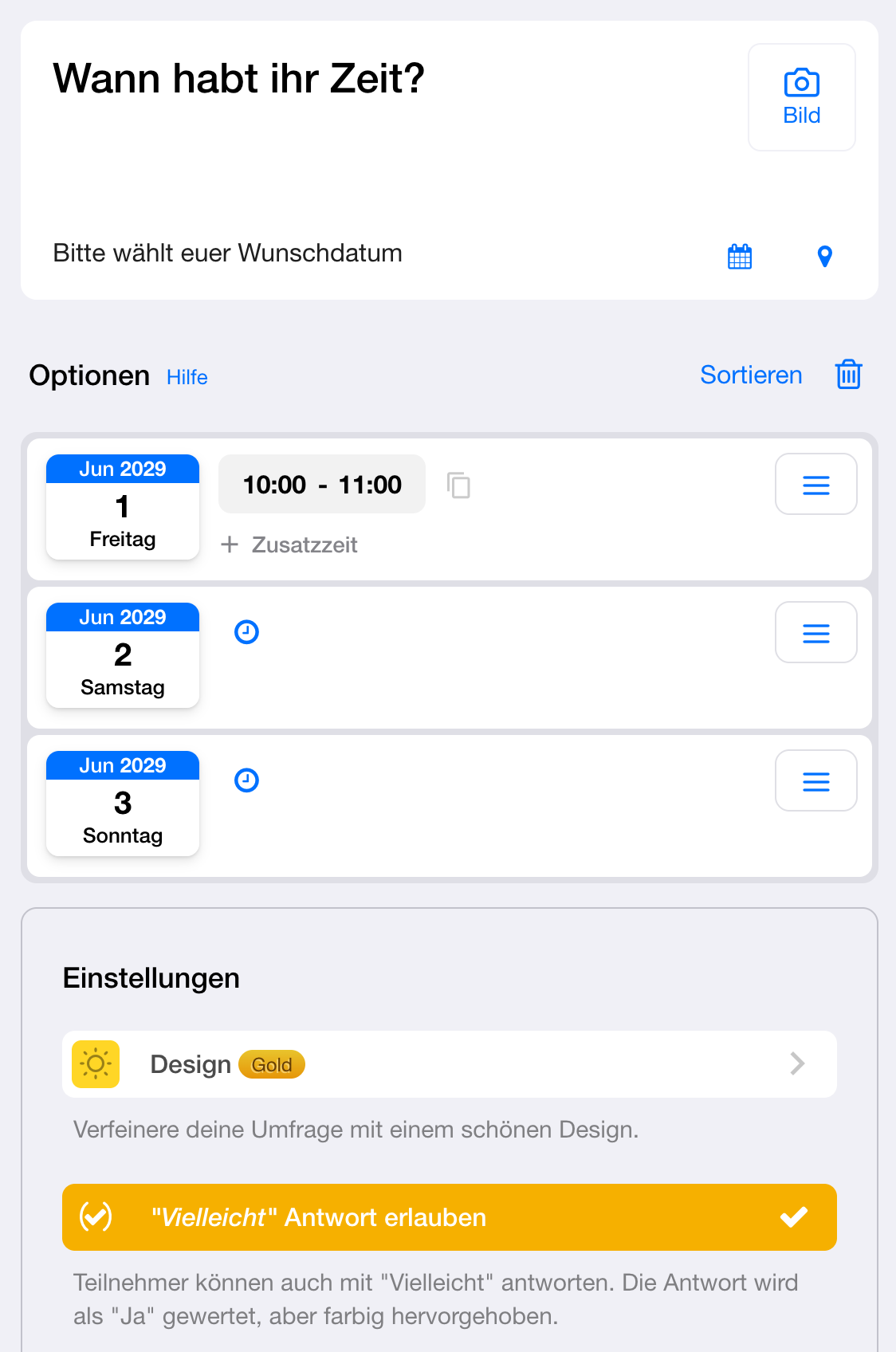The width and height of the screenshot is (896, 1352).
Task: Add time using Samstag clock icon
Action: (246, 632)
